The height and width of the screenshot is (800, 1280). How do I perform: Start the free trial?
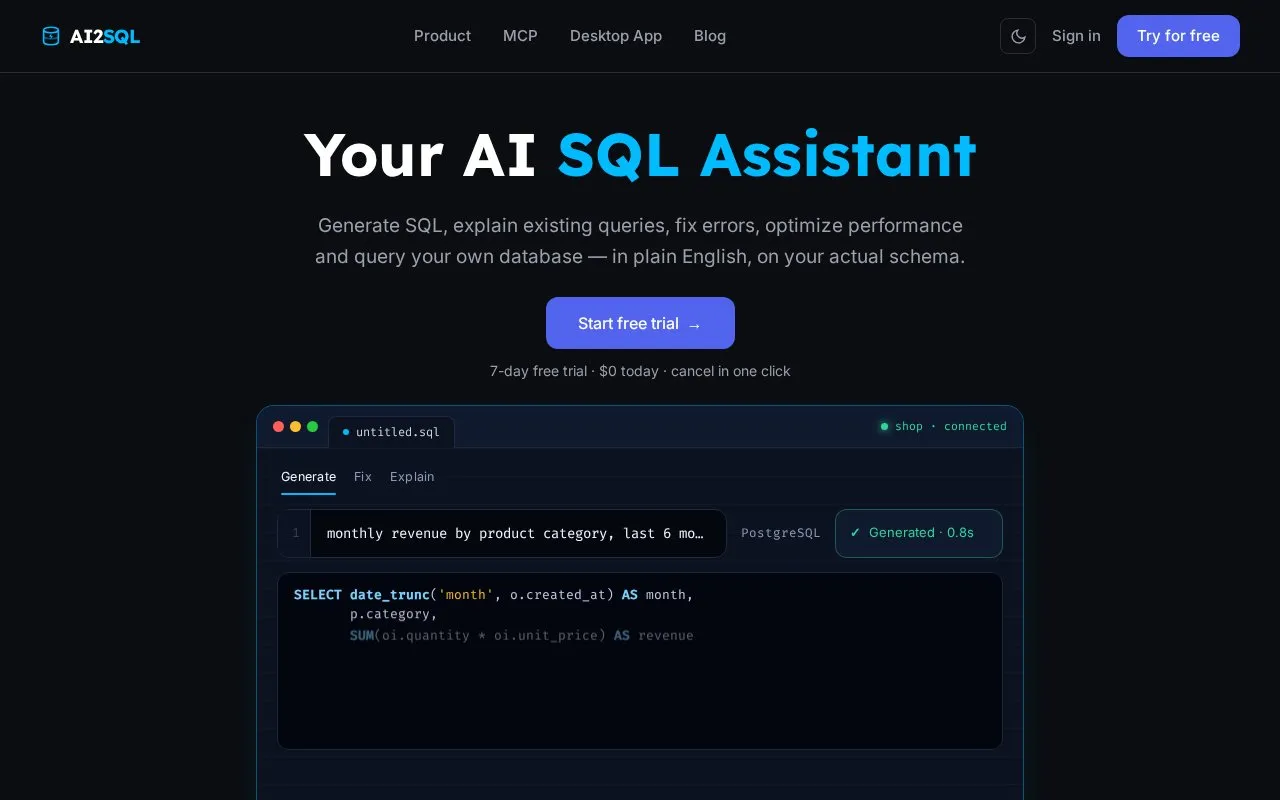[x=640, y=323]
